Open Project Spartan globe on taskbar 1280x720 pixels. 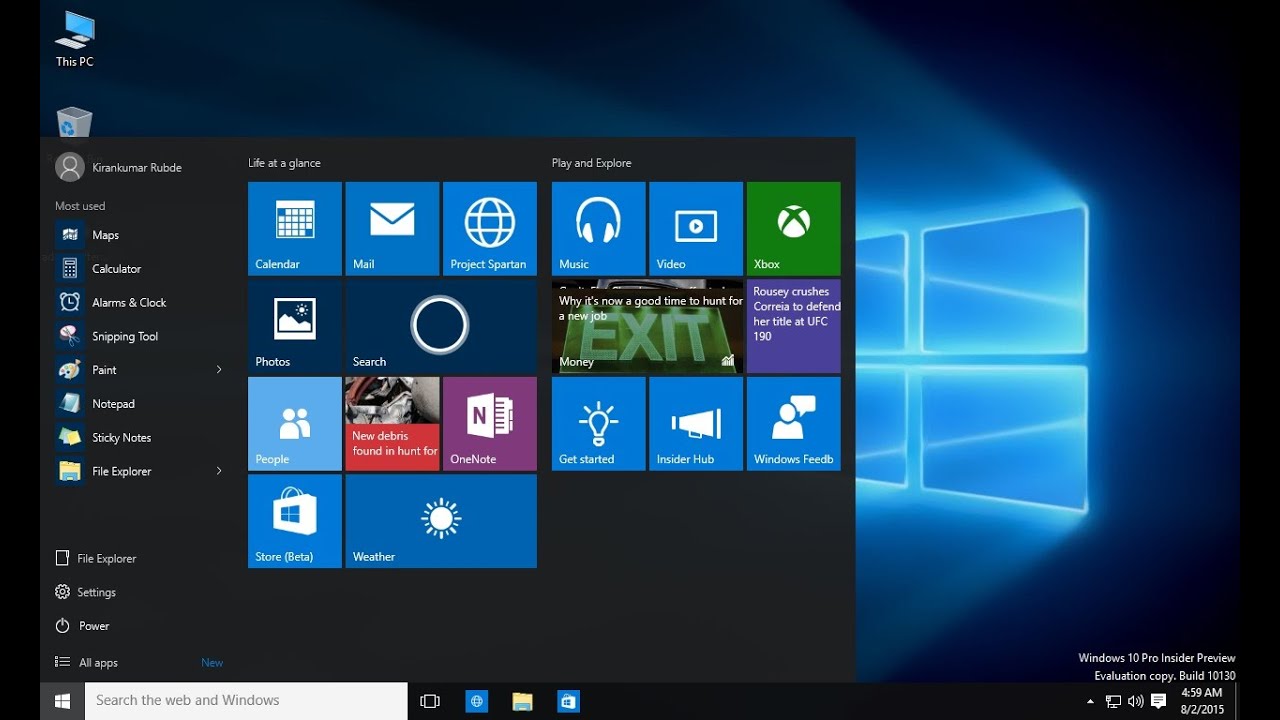(476, 701)
